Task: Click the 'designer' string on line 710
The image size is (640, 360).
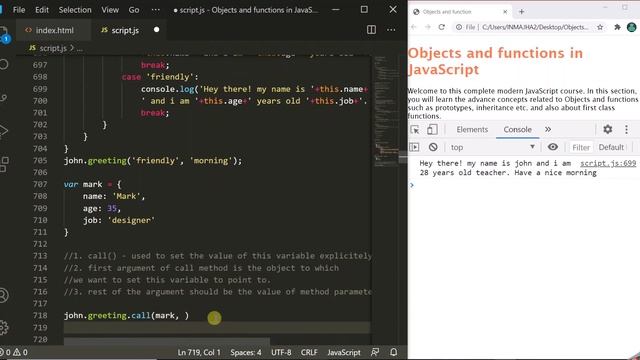Action: (131, 220)
